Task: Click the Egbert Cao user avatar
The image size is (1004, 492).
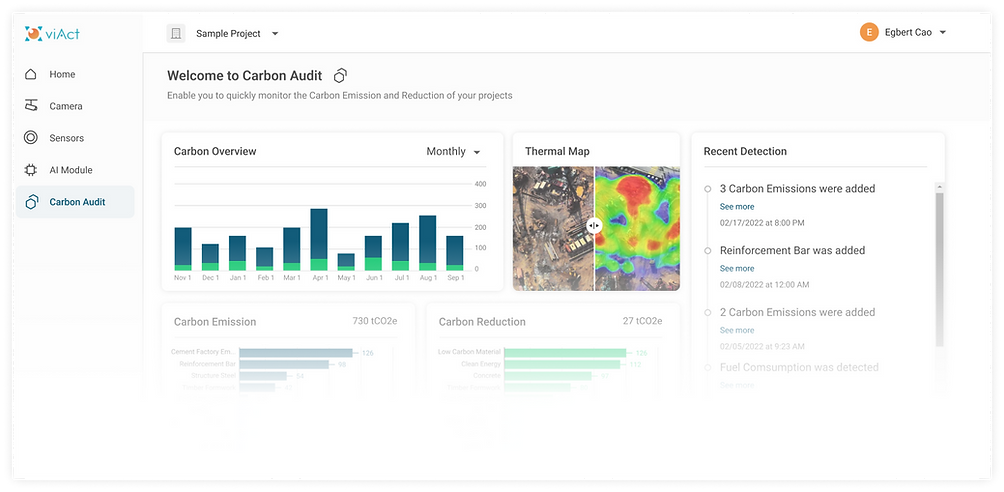Action: (869, 33)
